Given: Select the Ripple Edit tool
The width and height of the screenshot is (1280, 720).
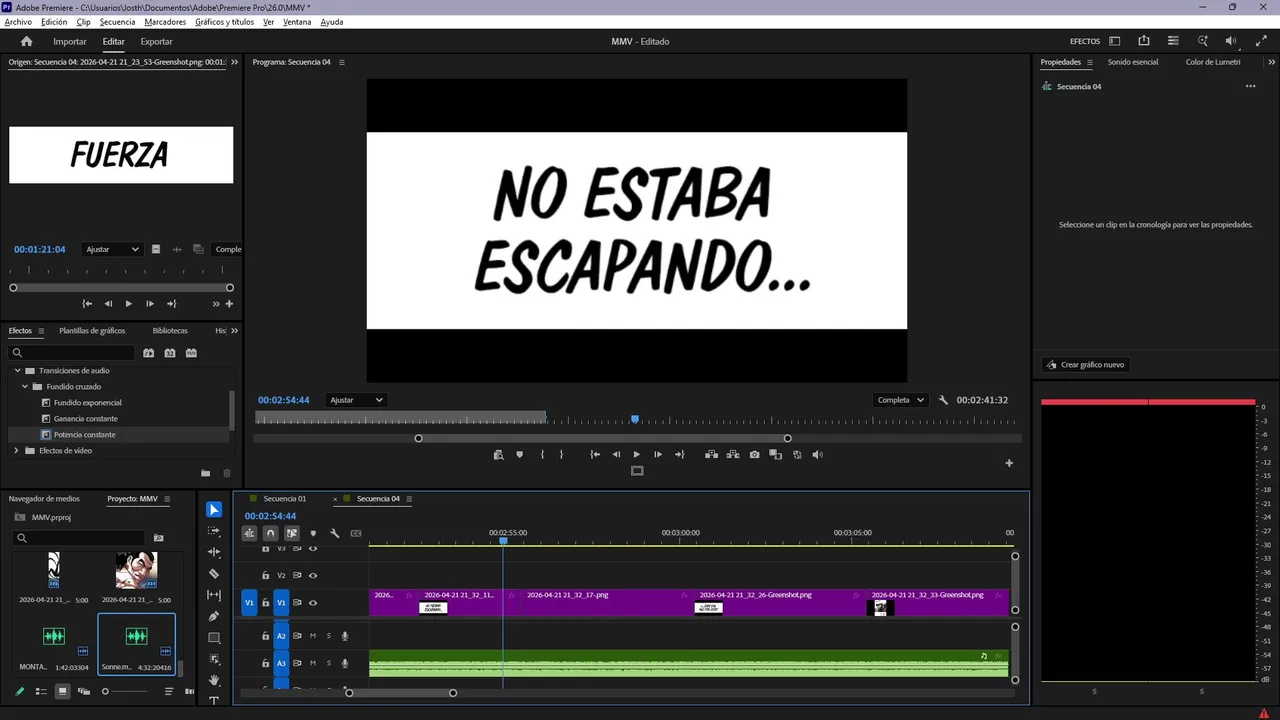Looking at the screenshot, I should 214,552.
